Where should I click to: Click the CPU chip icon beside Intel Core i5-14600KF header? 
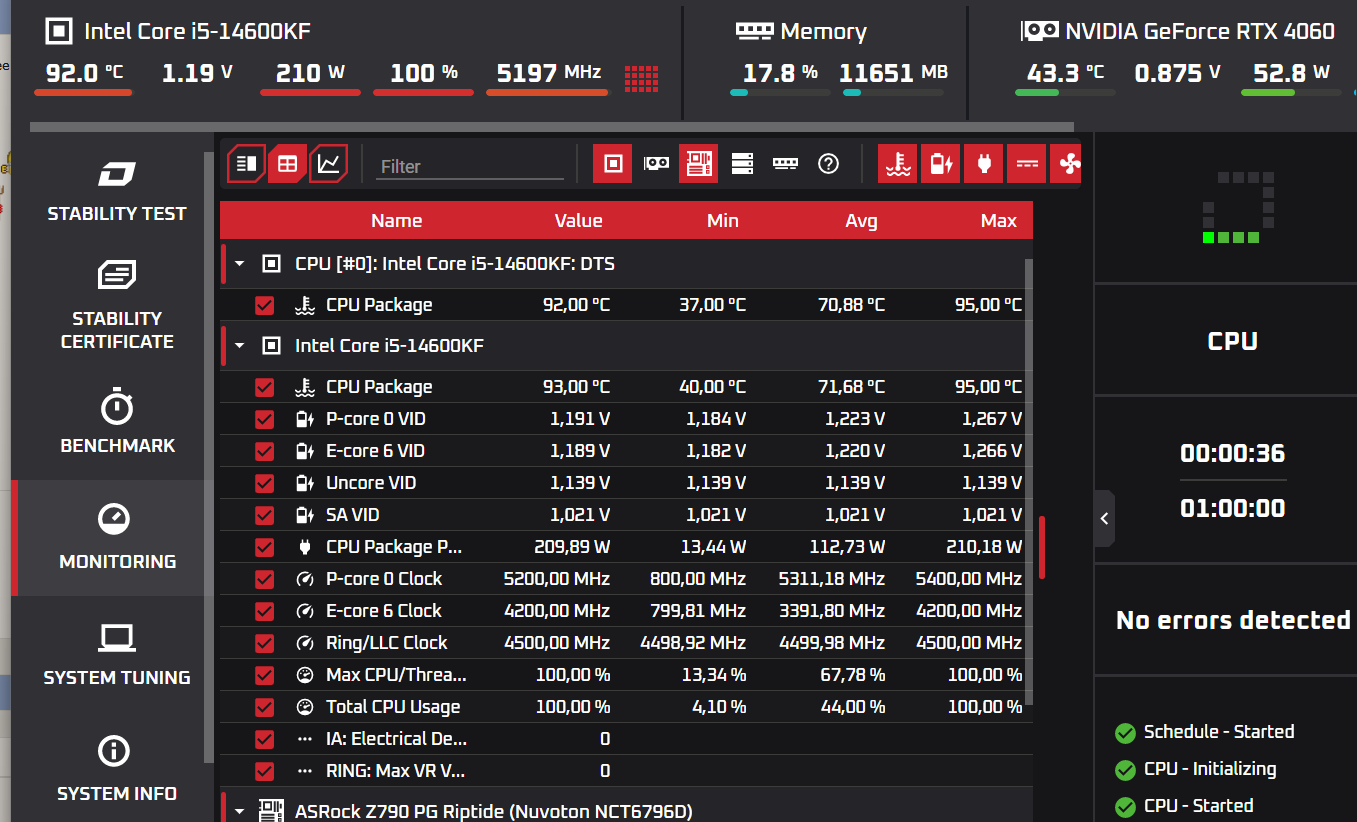pos(60,31)
